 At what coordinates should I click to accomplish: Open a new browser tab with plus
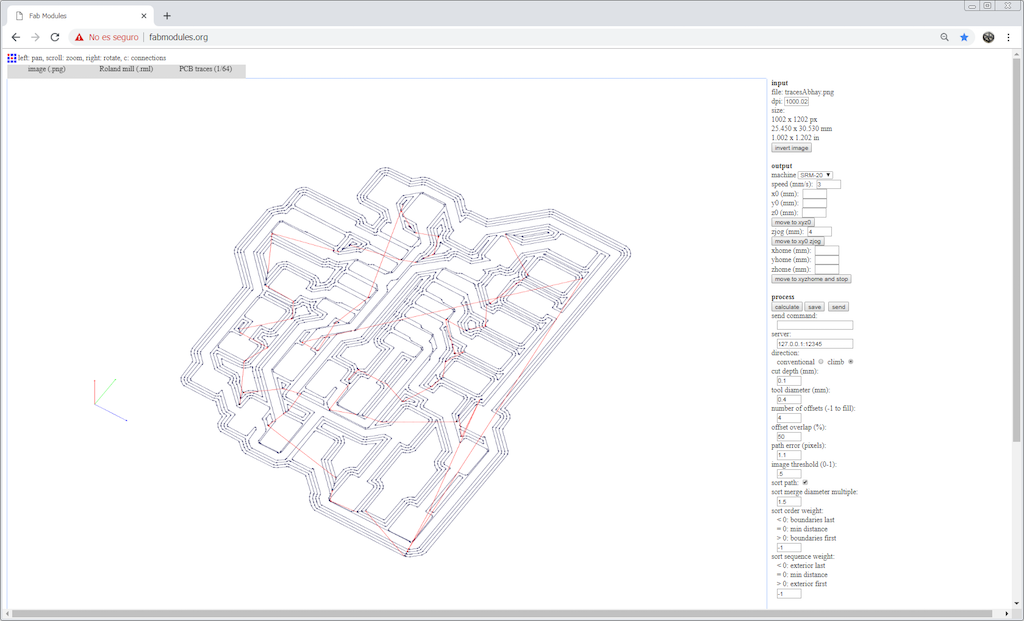(167, 16)
